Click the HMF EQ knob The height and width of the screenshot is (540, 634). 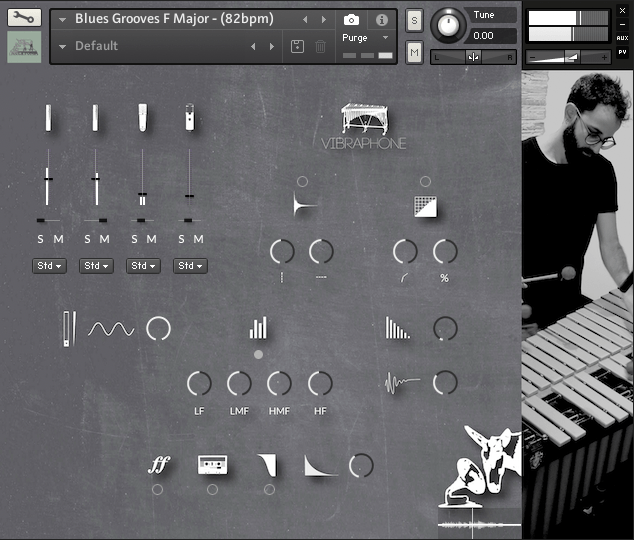click(x=279, y=383)
